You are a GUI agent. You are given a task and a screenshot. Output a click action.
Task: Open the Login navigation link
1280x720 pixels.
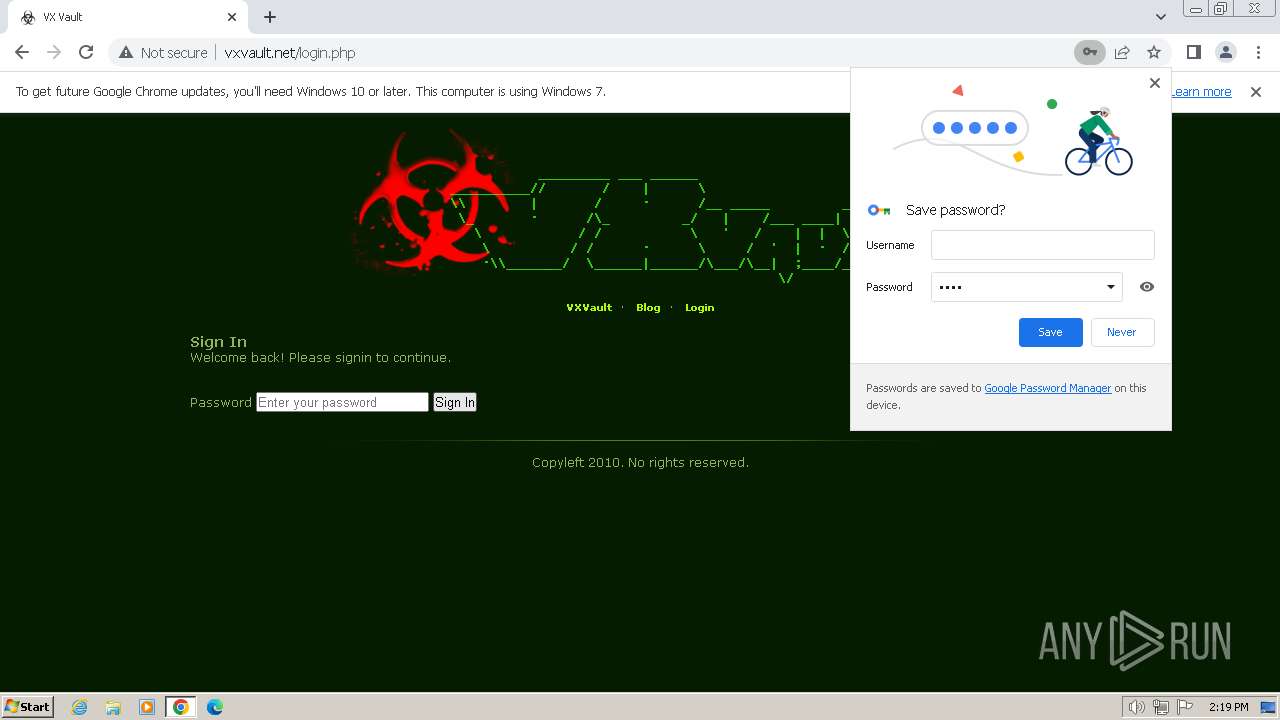(x=699, y=307)
